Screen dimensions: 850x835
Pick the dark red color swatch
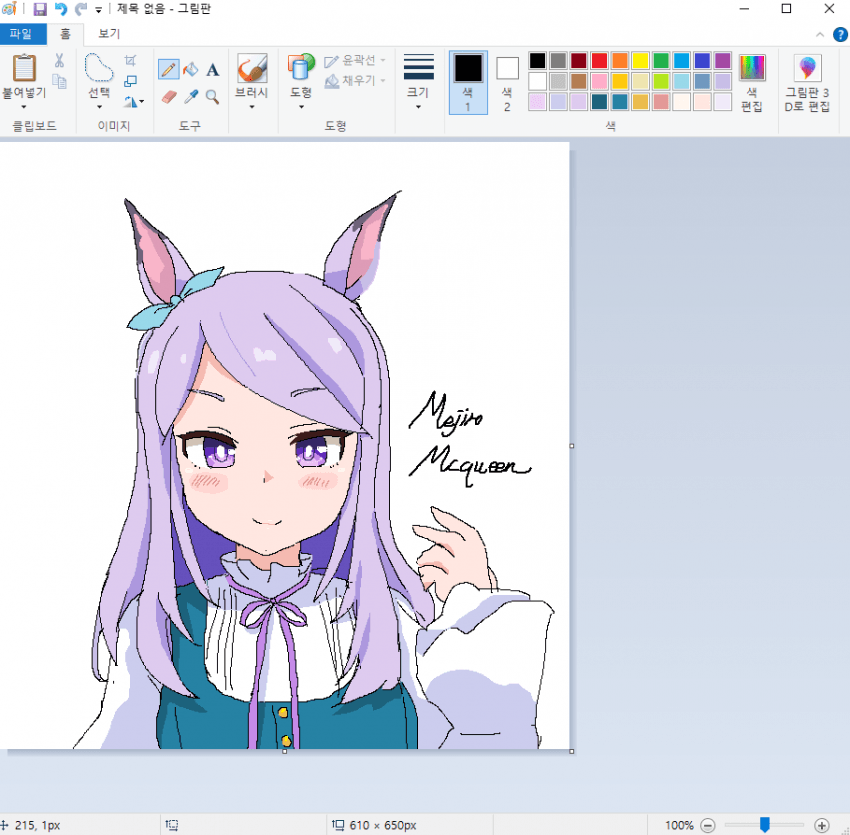[578, 60]
